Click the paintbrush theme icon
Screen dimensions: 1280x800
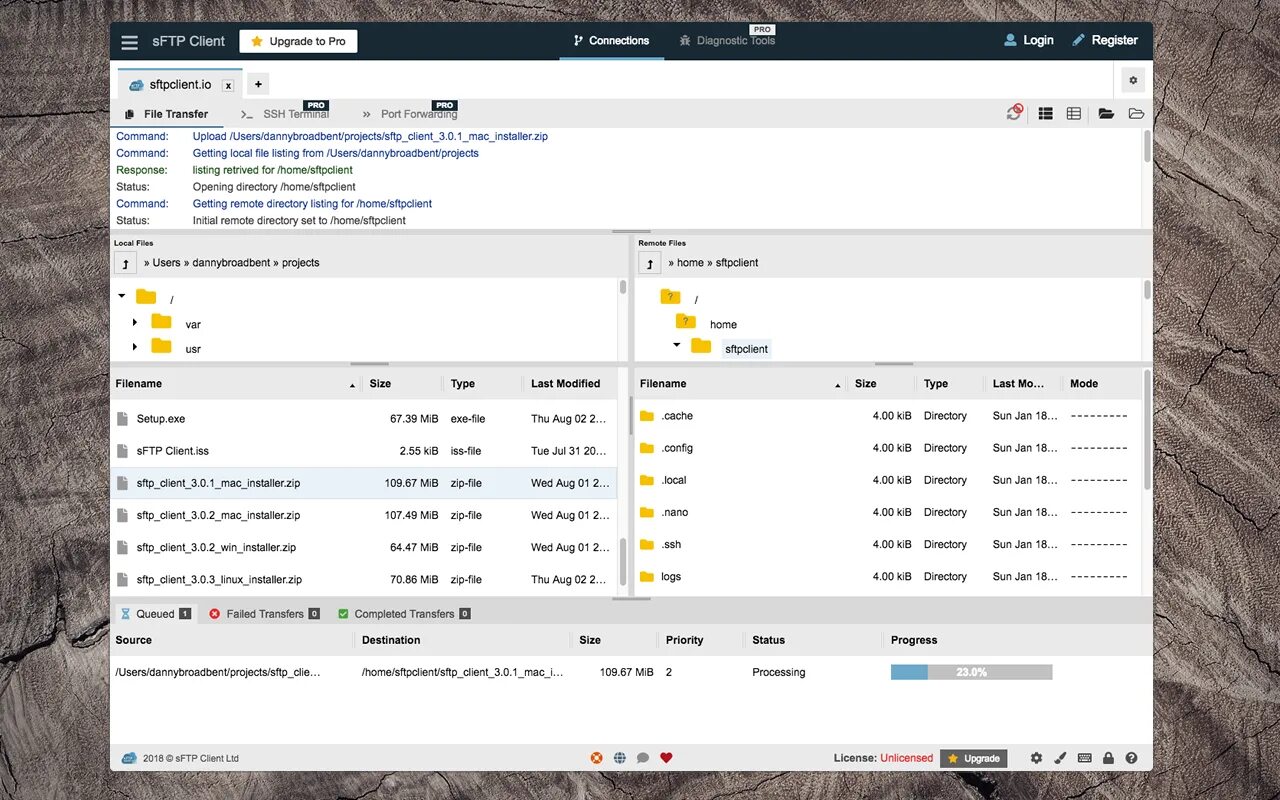(x=1060, y=758)
